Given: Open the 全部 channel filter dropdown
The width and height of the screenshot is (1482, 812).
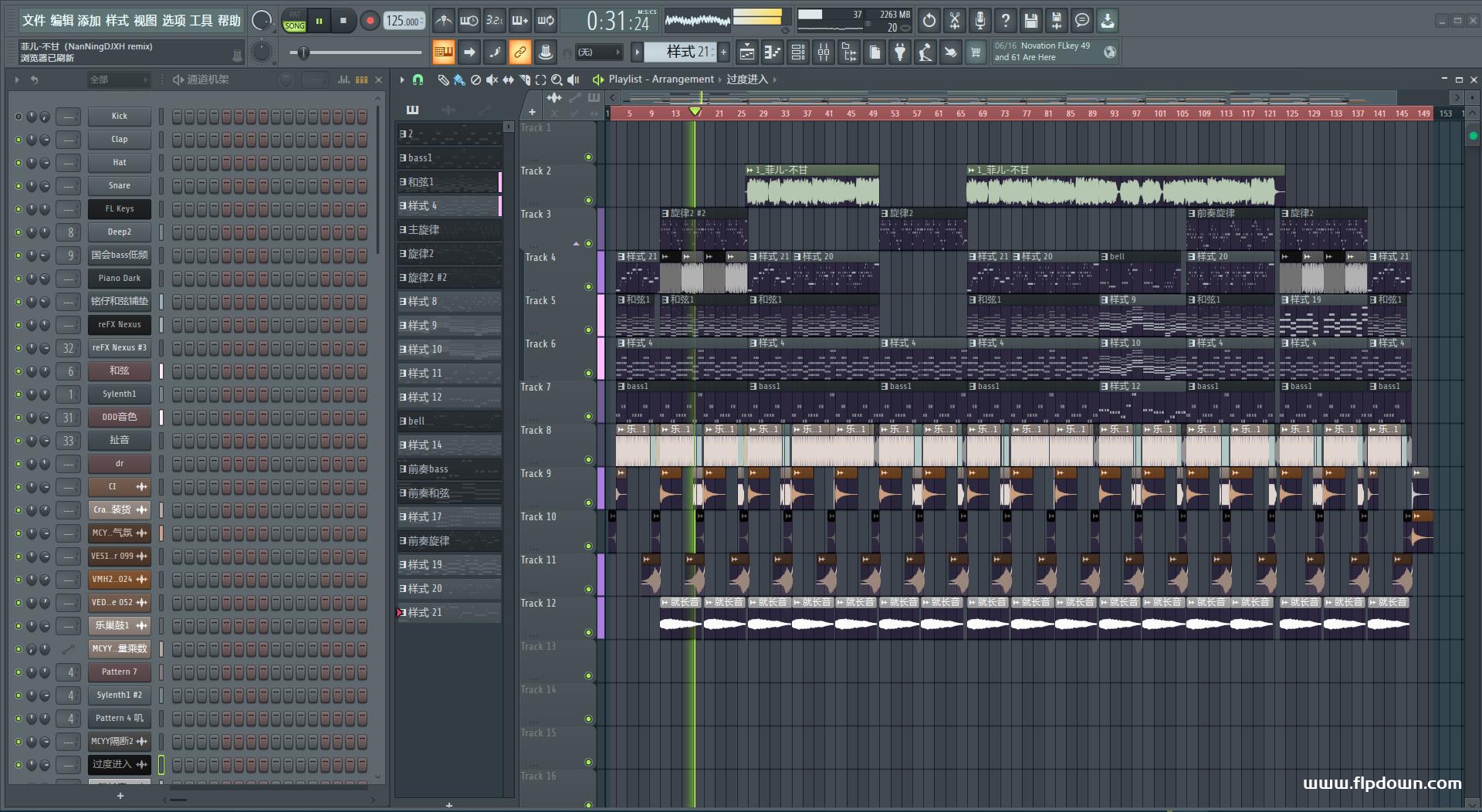Looking at the screenshot, I should (x=117, y=80).
